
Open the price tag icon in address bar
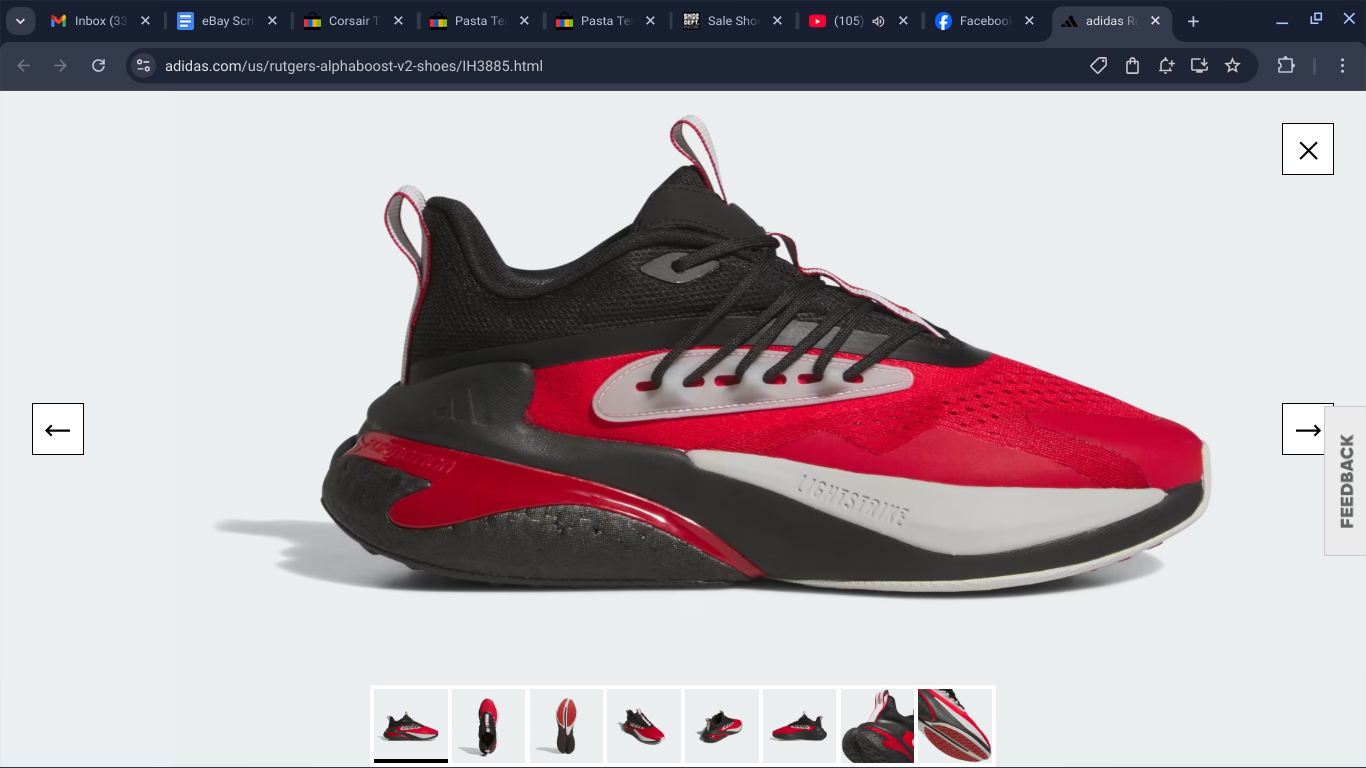[1098, 66]
